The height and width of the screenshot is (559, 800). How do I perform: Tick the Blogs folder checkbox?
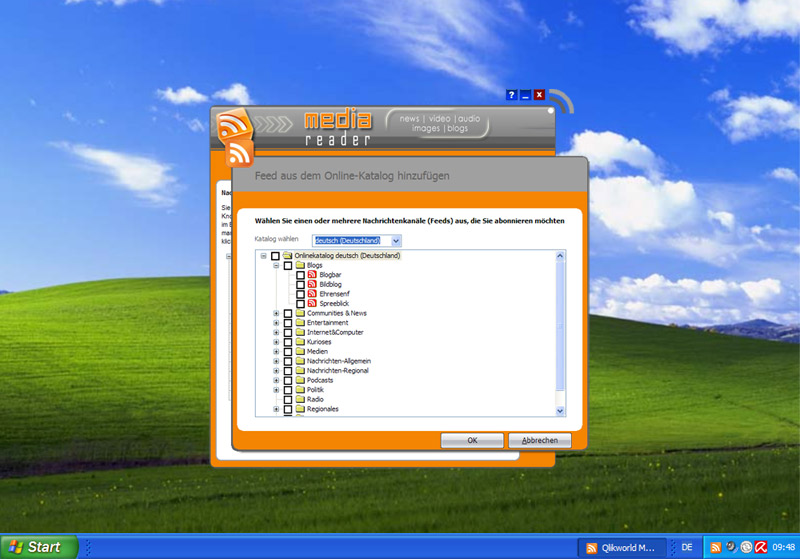pos(288,266)
